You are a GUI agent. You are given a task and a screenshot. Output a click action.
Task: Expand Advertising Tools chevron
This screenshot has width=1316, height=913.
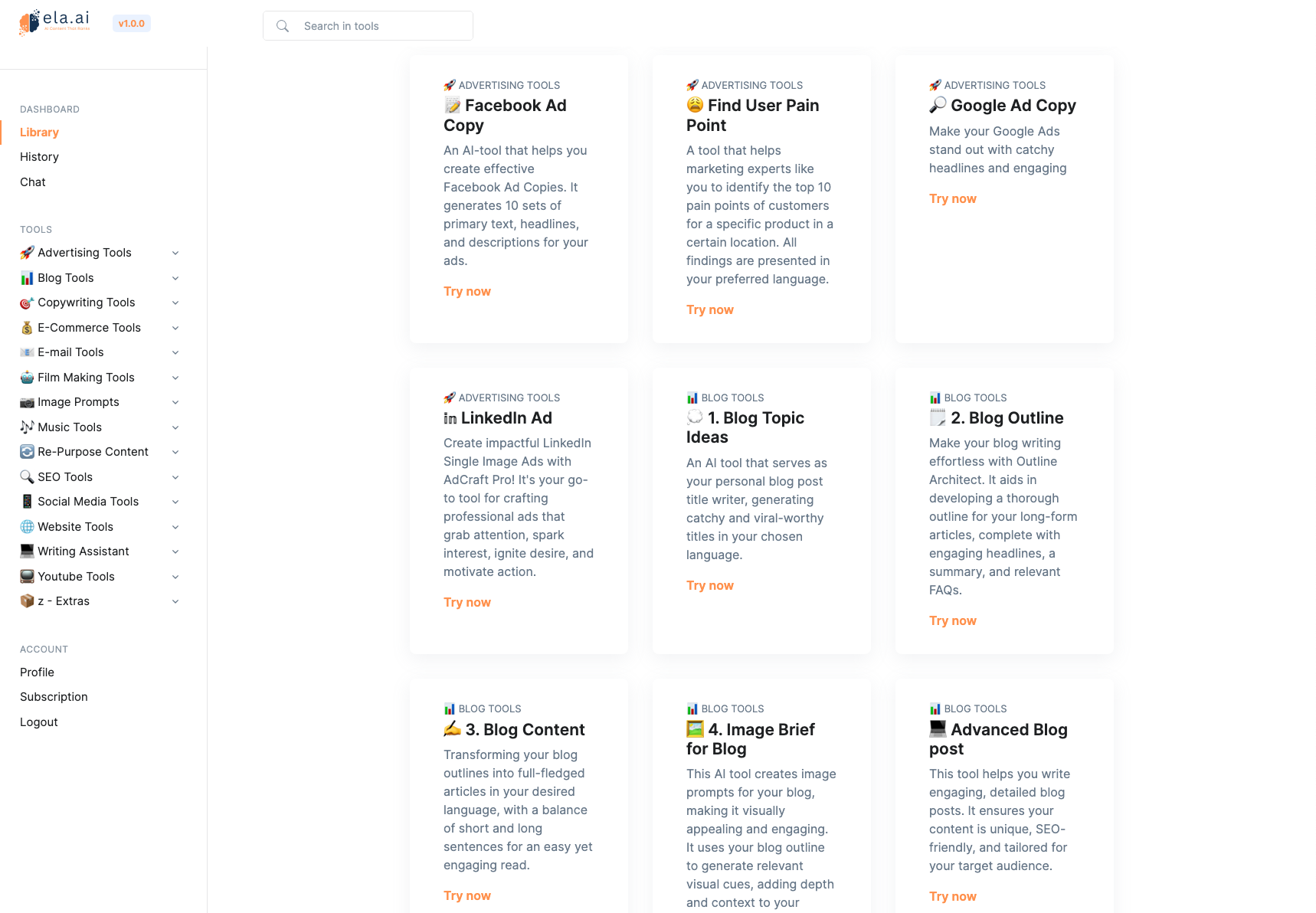[175, 254]
